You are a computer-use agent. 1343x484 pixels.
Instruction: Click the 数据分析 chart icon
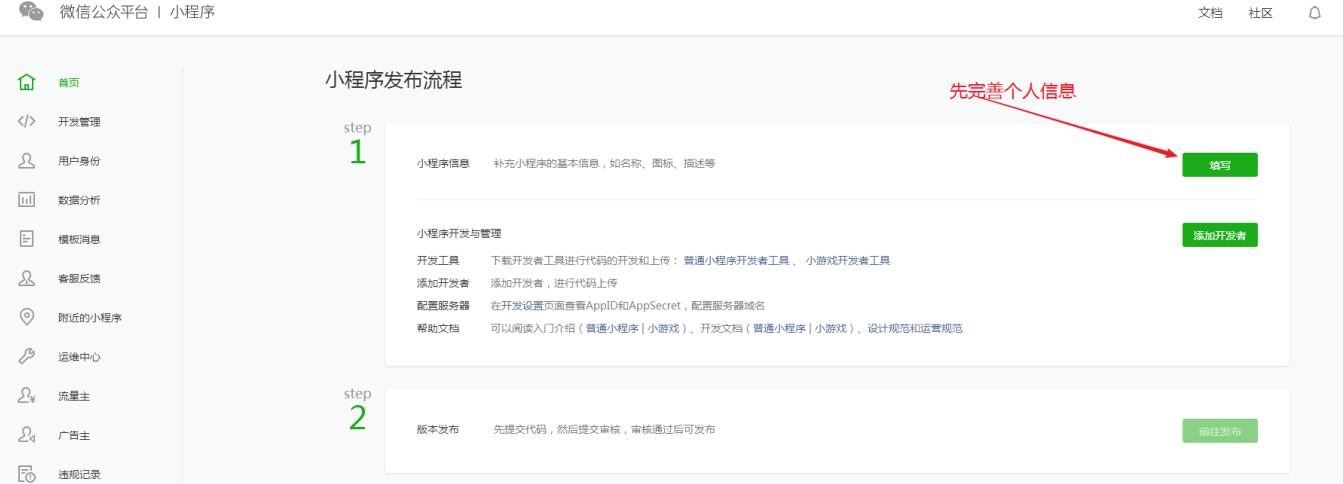pos(27,200)
